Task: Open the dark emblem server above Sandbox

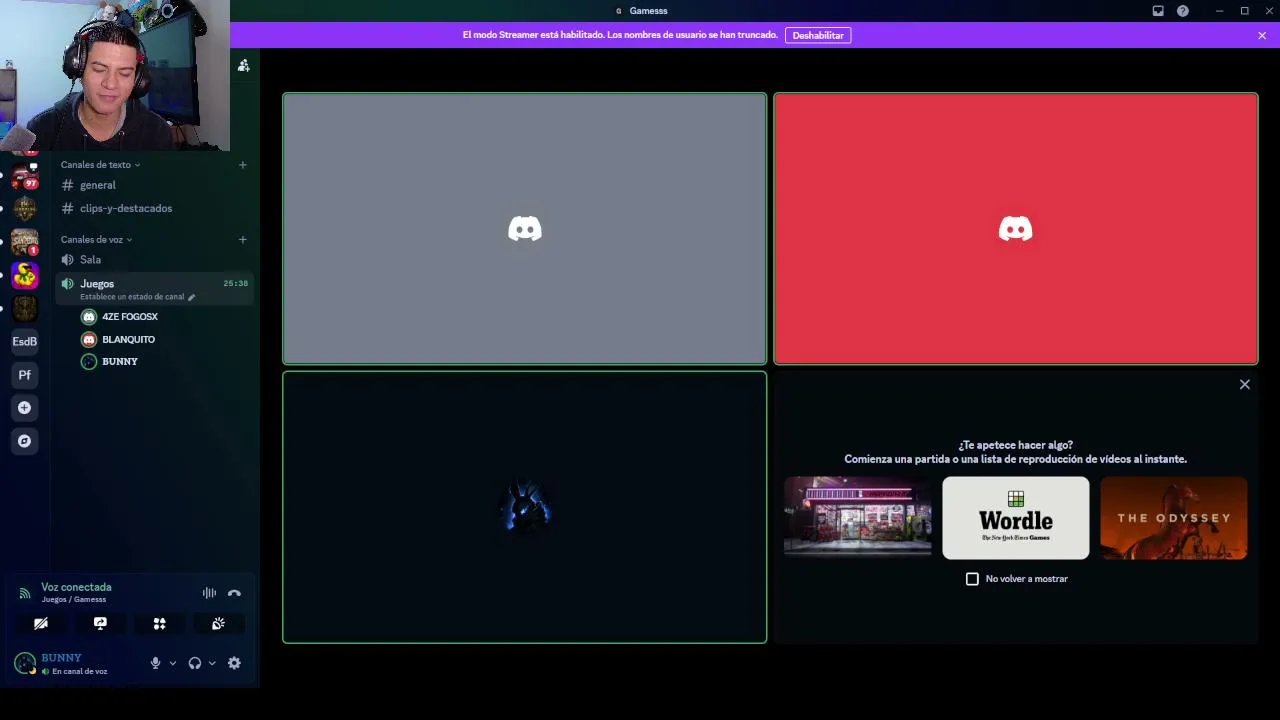Action: (25, 209)
